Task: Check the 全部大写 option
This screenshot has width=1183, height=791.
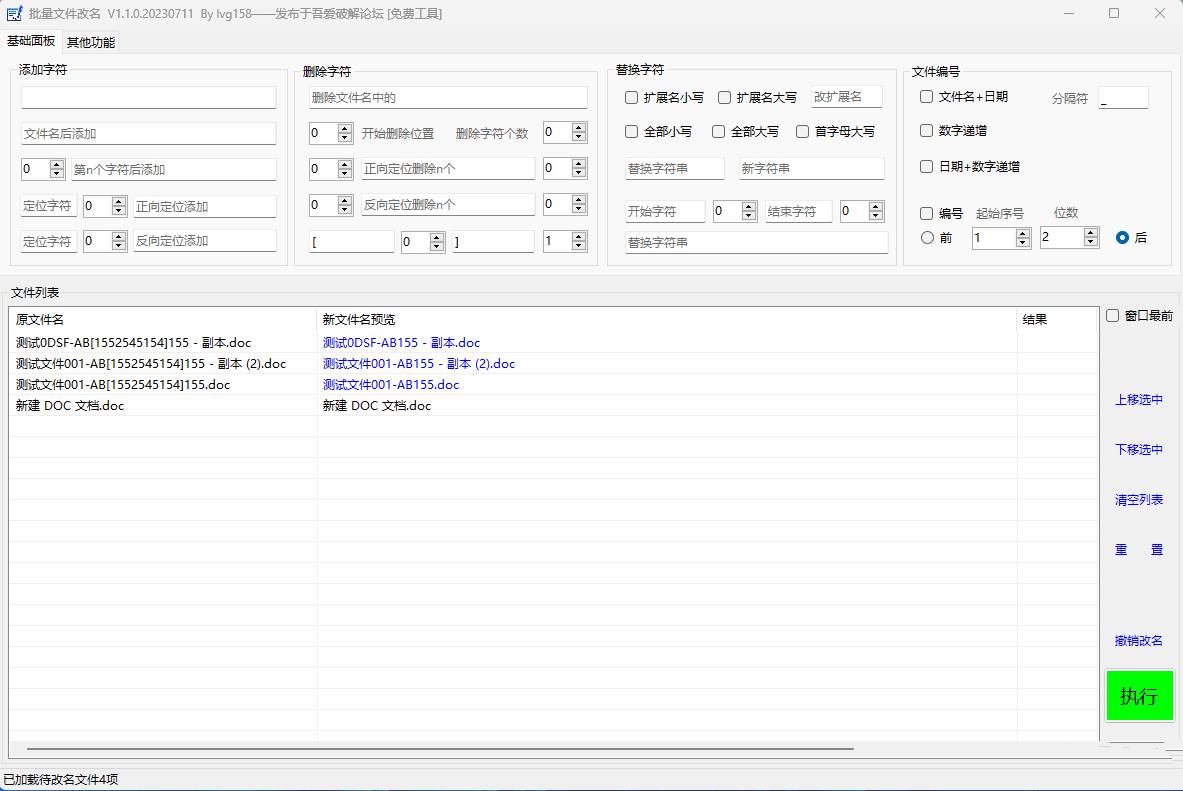Action: (718, 131)
